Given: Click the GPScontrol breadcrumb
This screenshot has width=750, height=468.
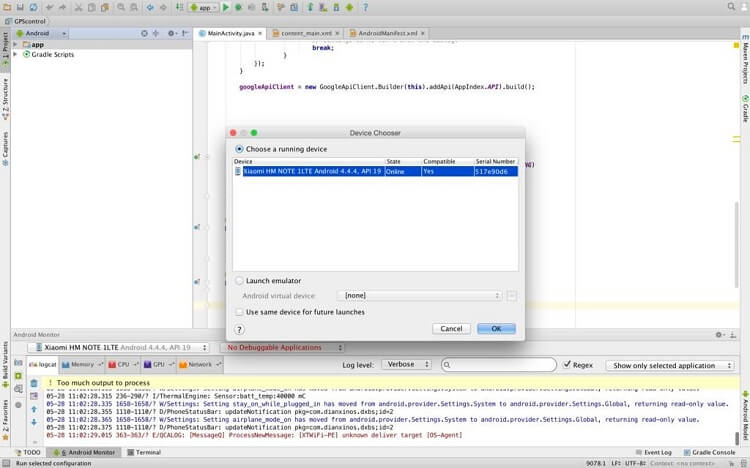Looking at the screenshot, I should tap(25, 21).
